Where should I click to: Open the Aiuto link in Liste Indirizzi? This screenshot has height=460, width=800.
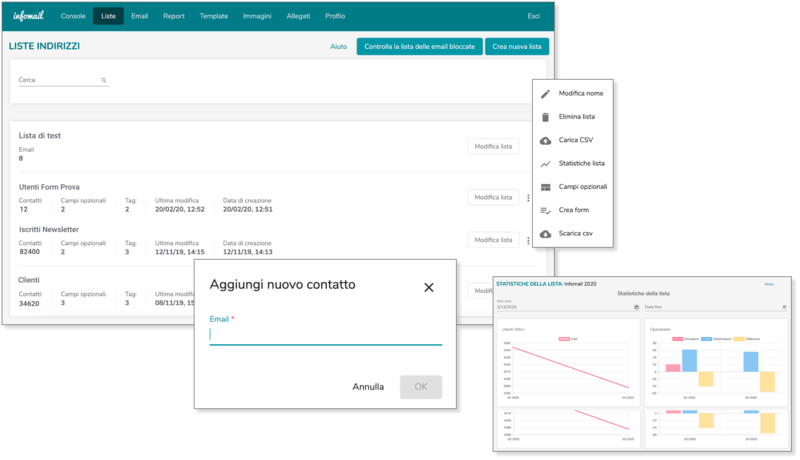(338, 46)
